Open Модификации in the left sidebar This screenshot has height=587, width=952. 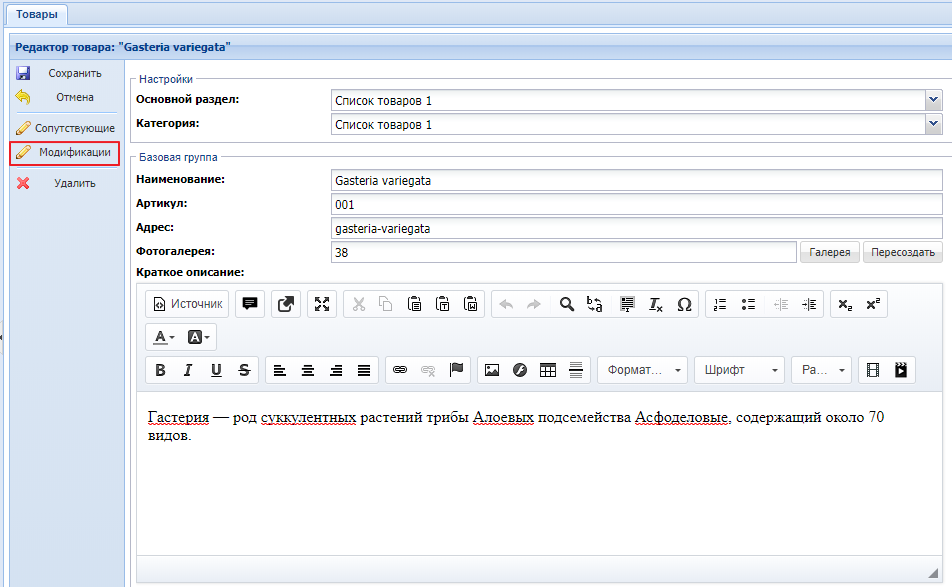[64, 152]
